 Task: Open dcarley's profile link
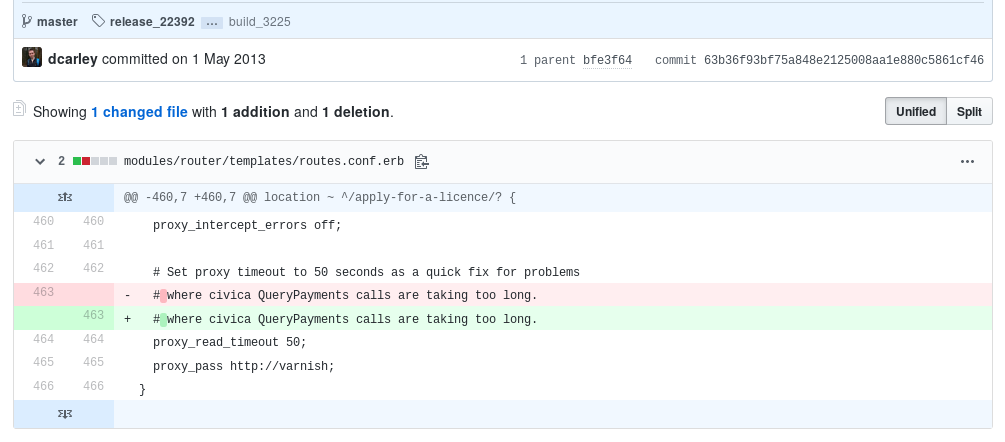pyautogui.click(x=72, y=59)
